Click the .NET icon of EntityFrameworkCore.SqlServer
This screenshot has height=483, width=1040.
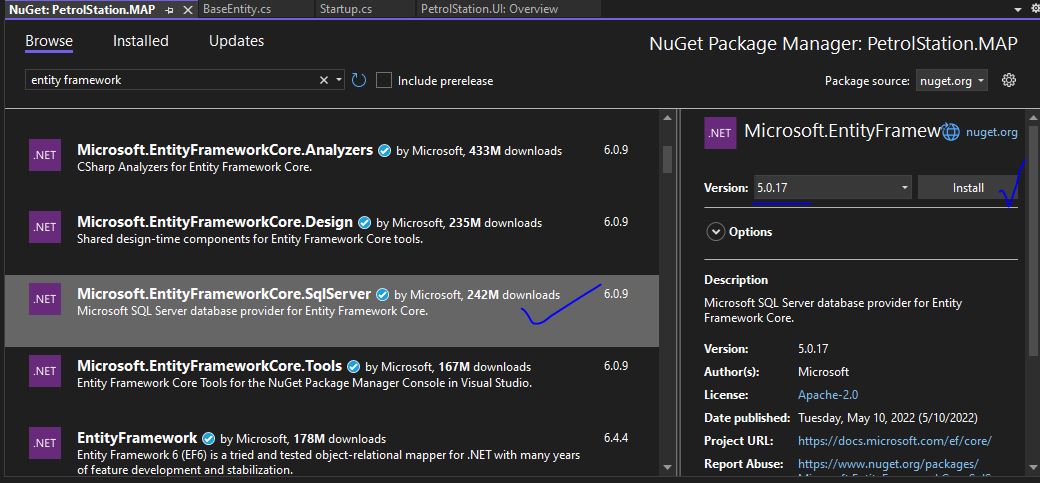coord(45,299)
